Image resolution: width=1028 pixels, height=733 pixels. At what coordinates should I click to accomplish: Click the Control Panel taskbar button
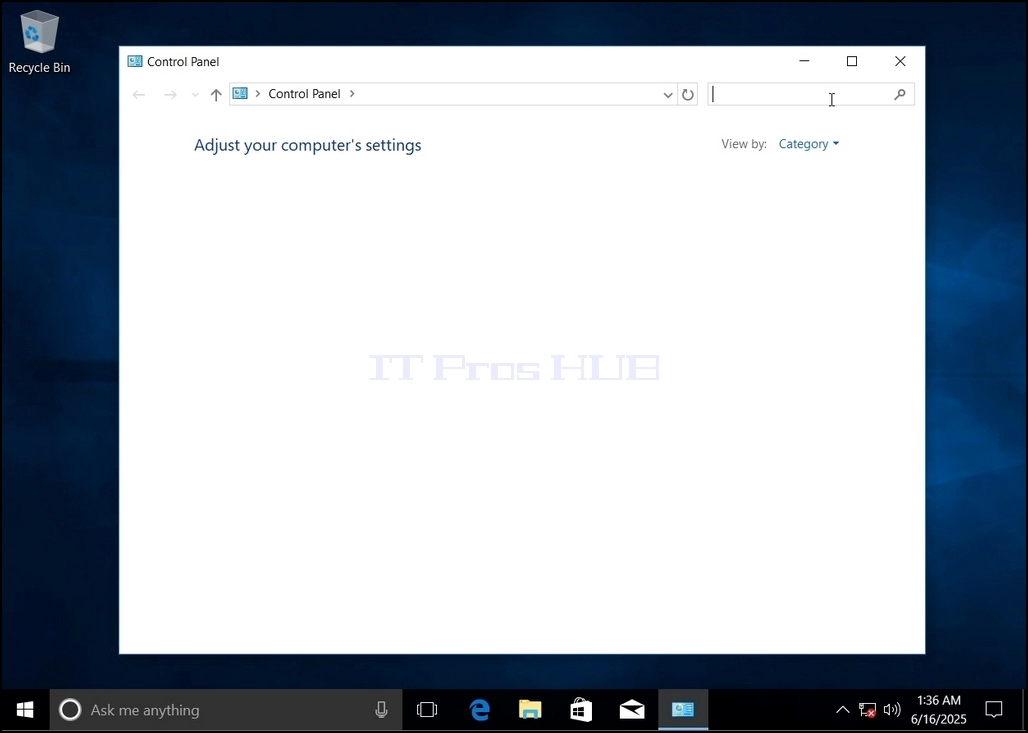click(682, 709)
